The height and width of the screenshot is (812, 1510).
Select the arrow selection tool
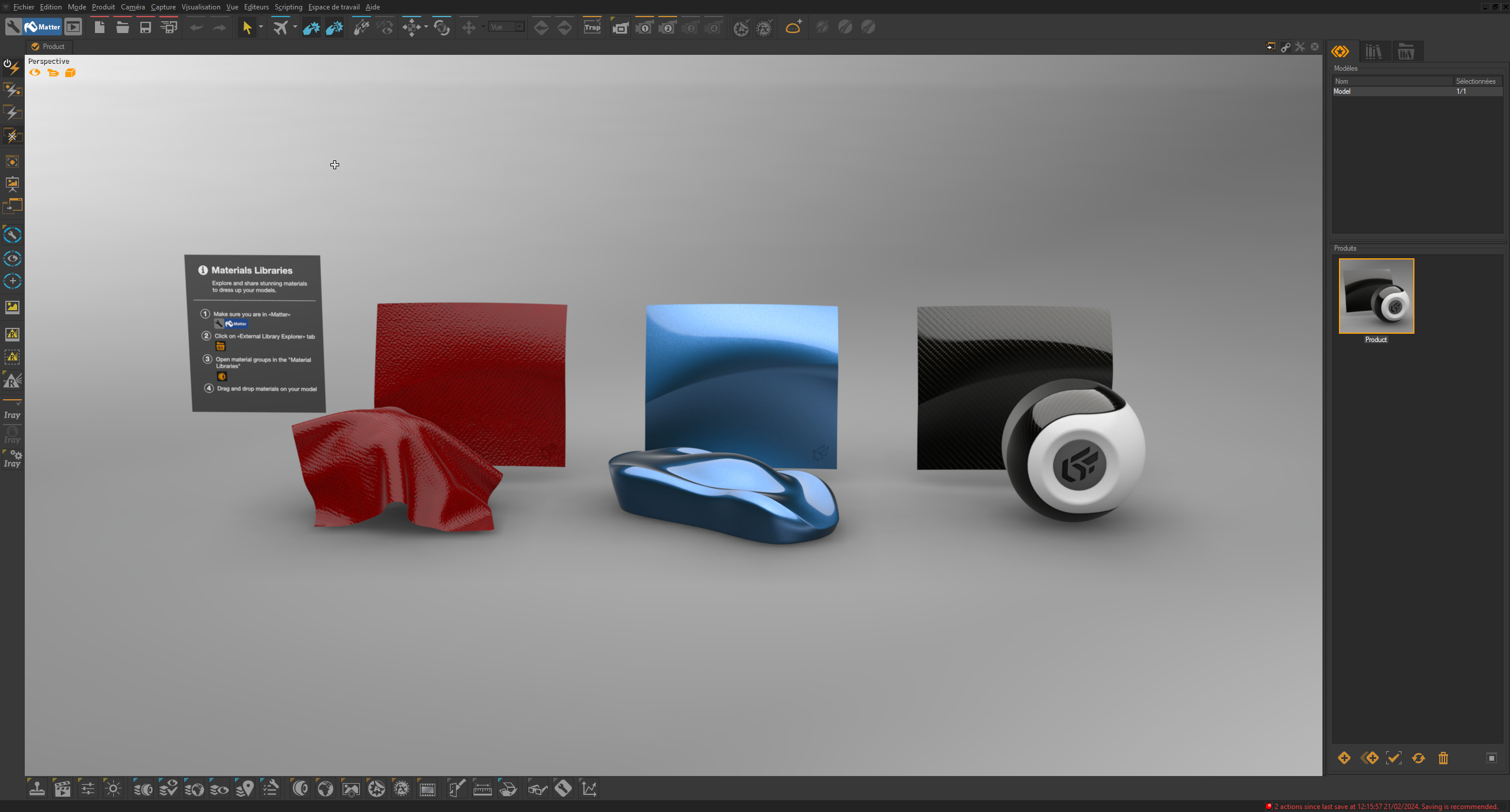coord(247,27)
